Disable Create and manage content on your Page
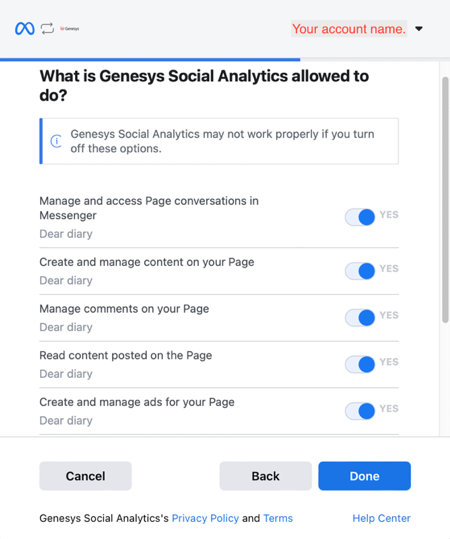The height and width of the screenshot is (539, 450). (360, 271)
